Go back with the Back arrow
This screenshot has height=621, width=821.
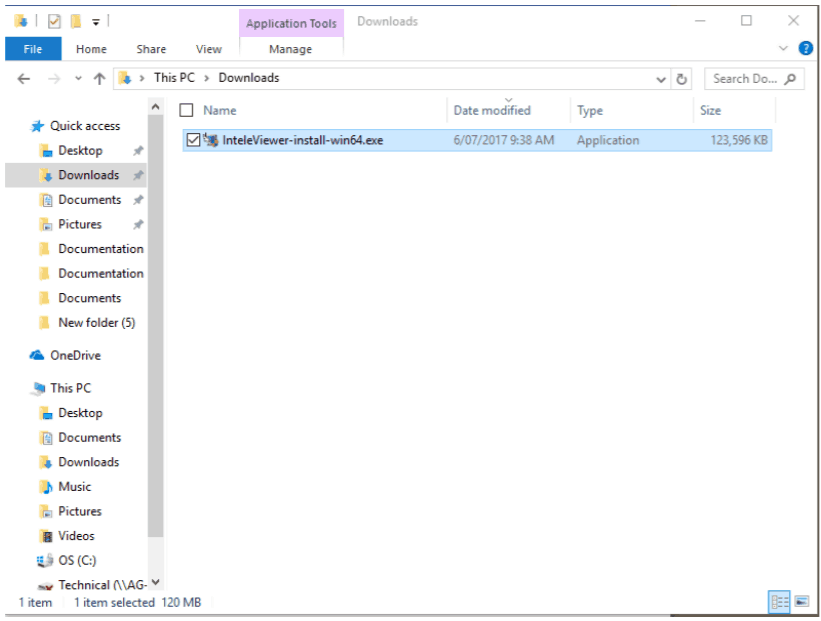(x=24, y=79)
